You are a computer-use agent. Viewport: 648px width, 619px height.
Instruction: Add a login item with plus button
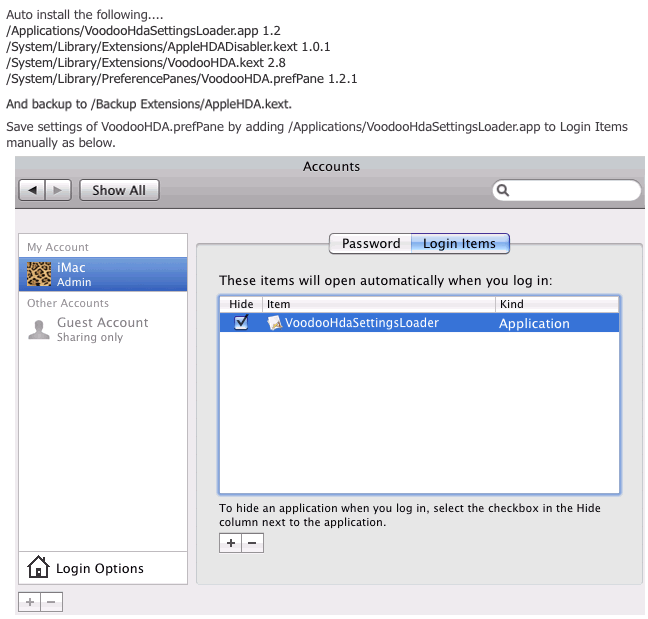coord(231,543)
